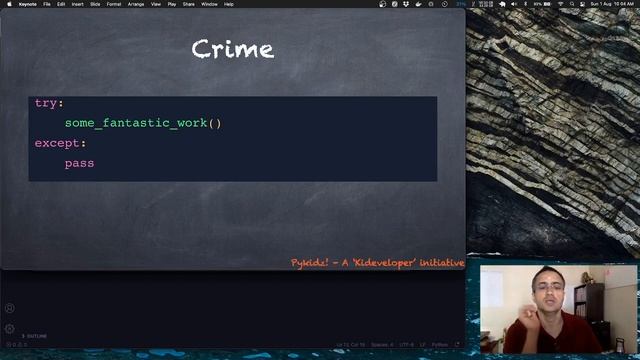
Task: Click the Bluetooth icon in menu bar
Action: click(x=525, y=4)
